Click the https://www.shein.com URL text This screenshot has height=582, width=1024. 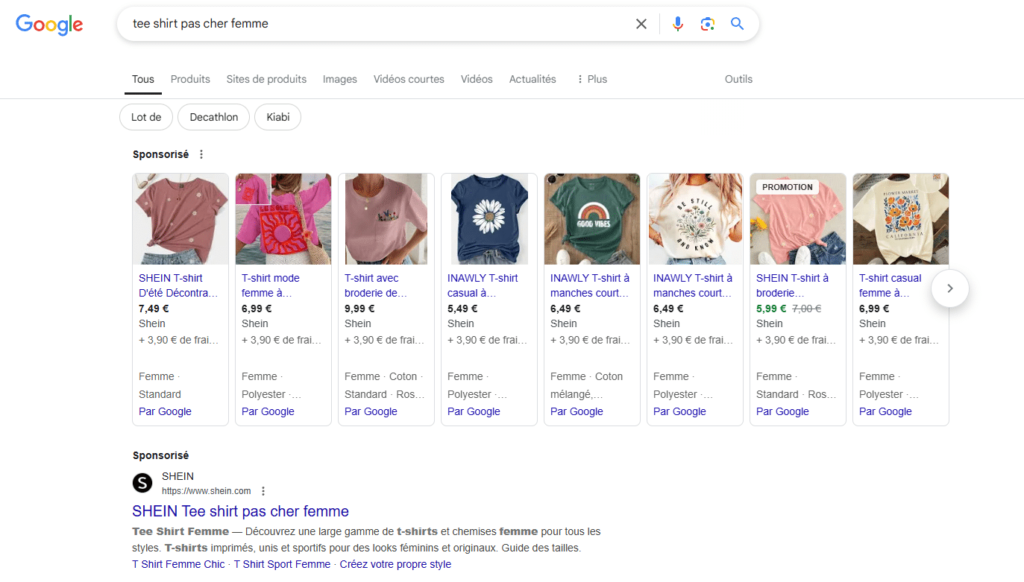pos(206,491)
